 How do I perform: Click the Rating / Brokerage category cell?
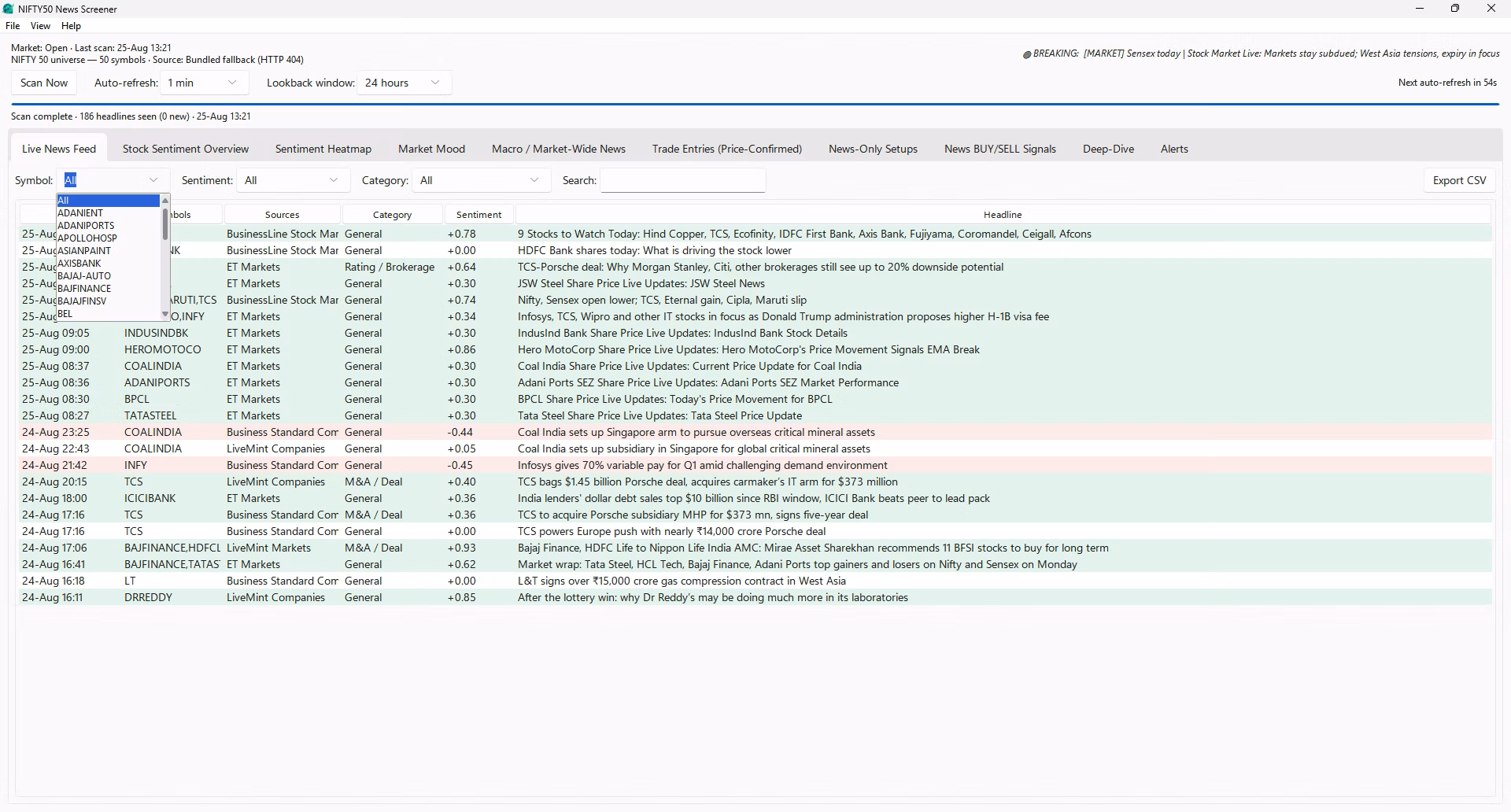[390, 267]
